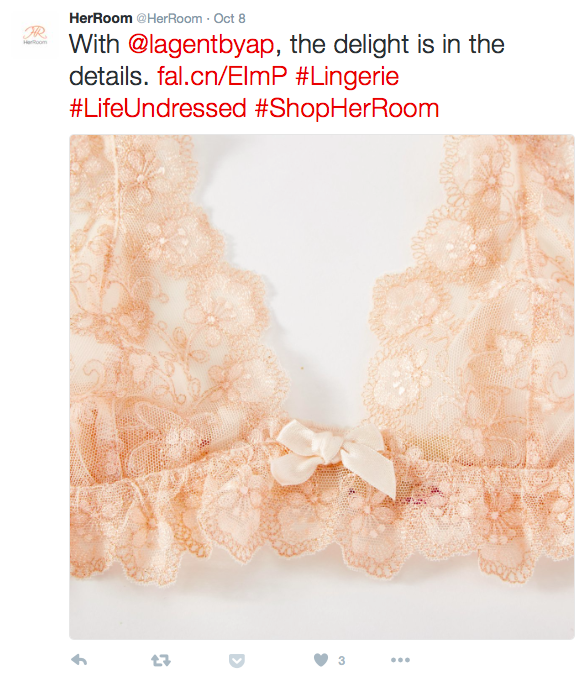Image resolution: width=587 pixels, height=673 pixels.
Task: Open the three-dot more options menu
Action: tap(400, 660)
